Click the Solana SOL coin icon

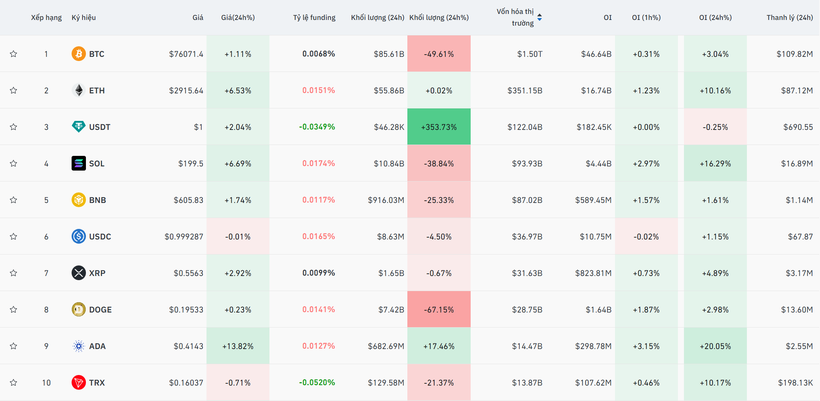[78, 163]
